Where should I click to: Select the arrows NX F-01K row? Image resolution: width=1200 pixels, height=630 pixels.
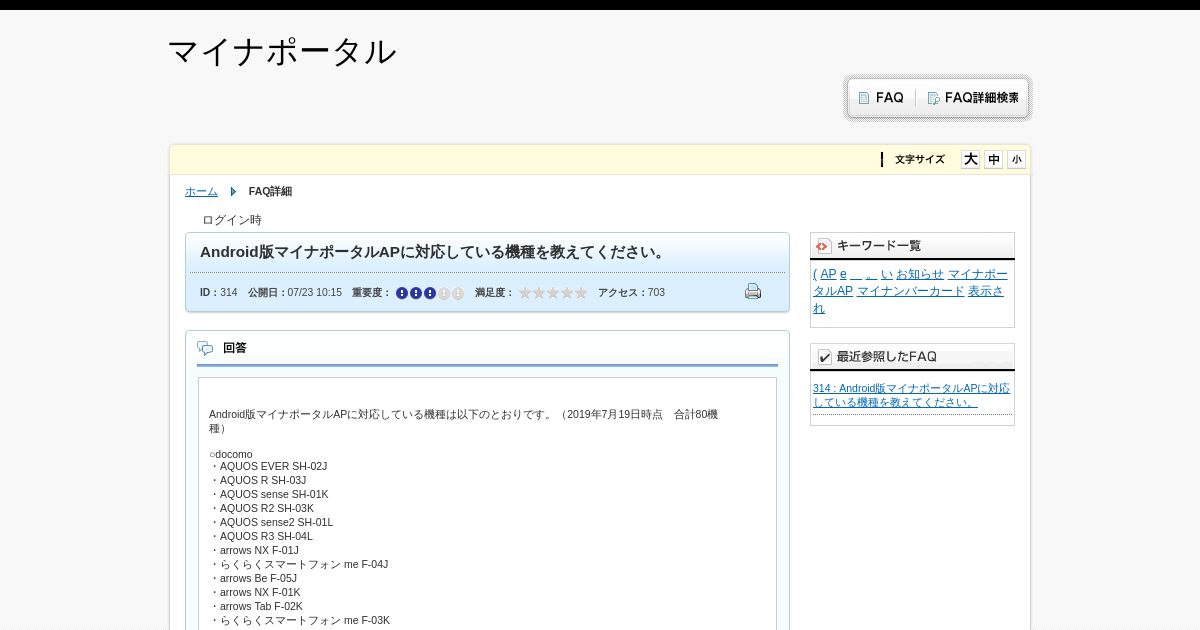pyautogui.click(x=255, y=592)
